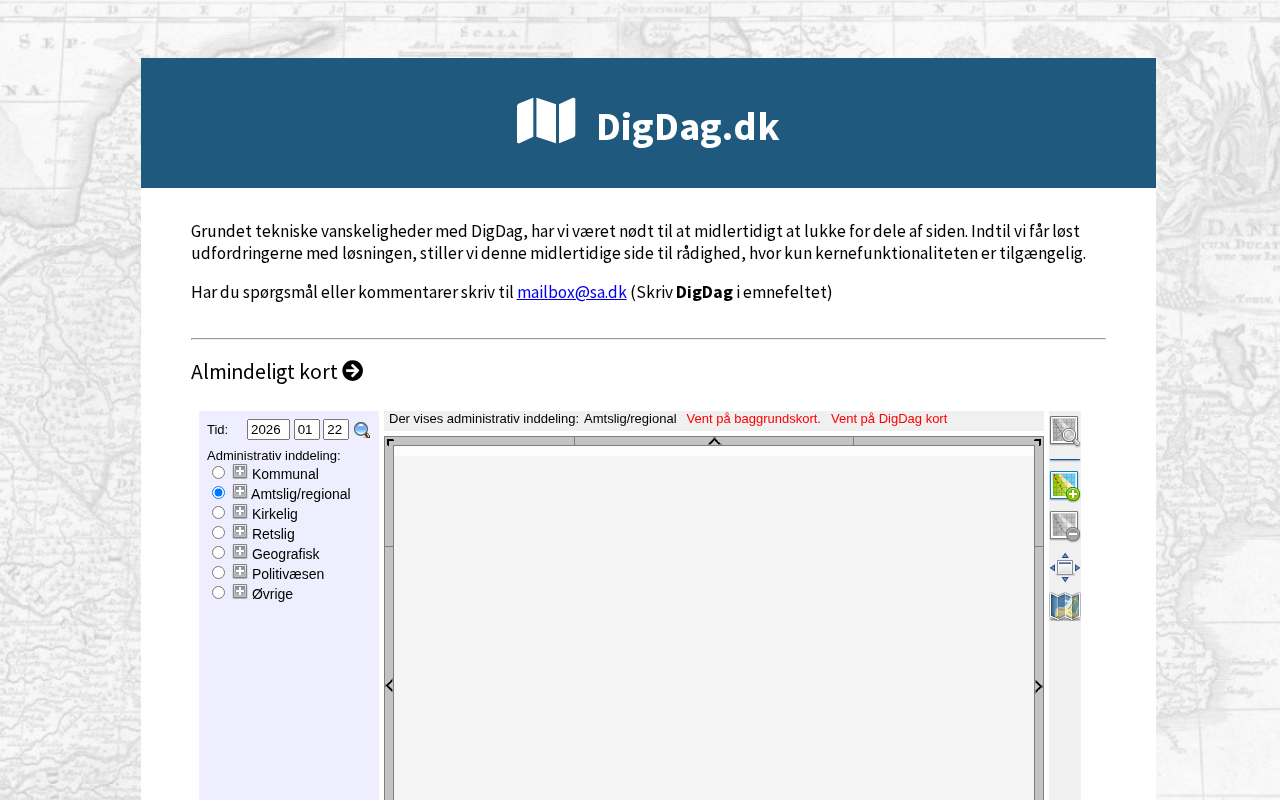Click the 'Kommunal' label text

point(285,474)
